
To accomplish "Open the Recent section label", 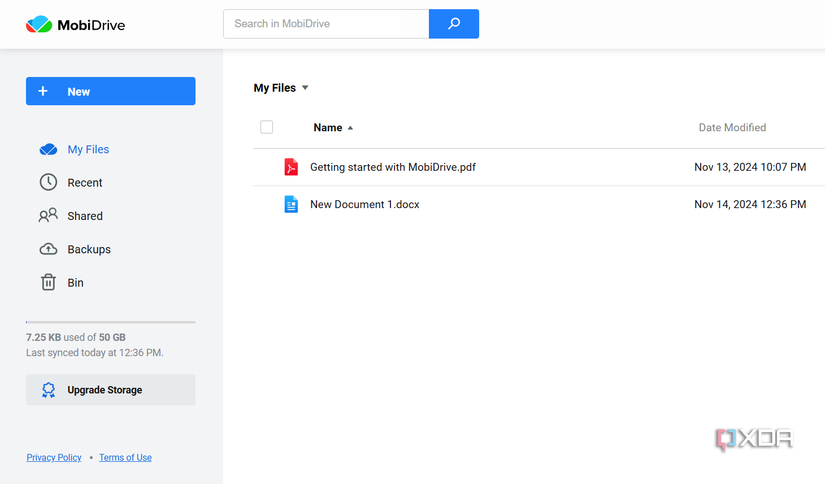I will pyautogui.click(x=85, y=183).
